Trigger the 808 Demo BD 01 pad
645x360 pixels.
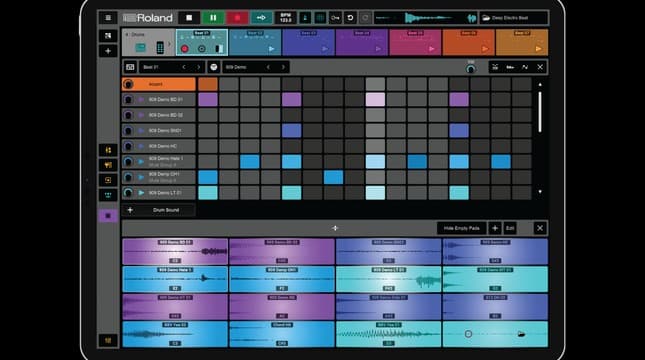175,251
